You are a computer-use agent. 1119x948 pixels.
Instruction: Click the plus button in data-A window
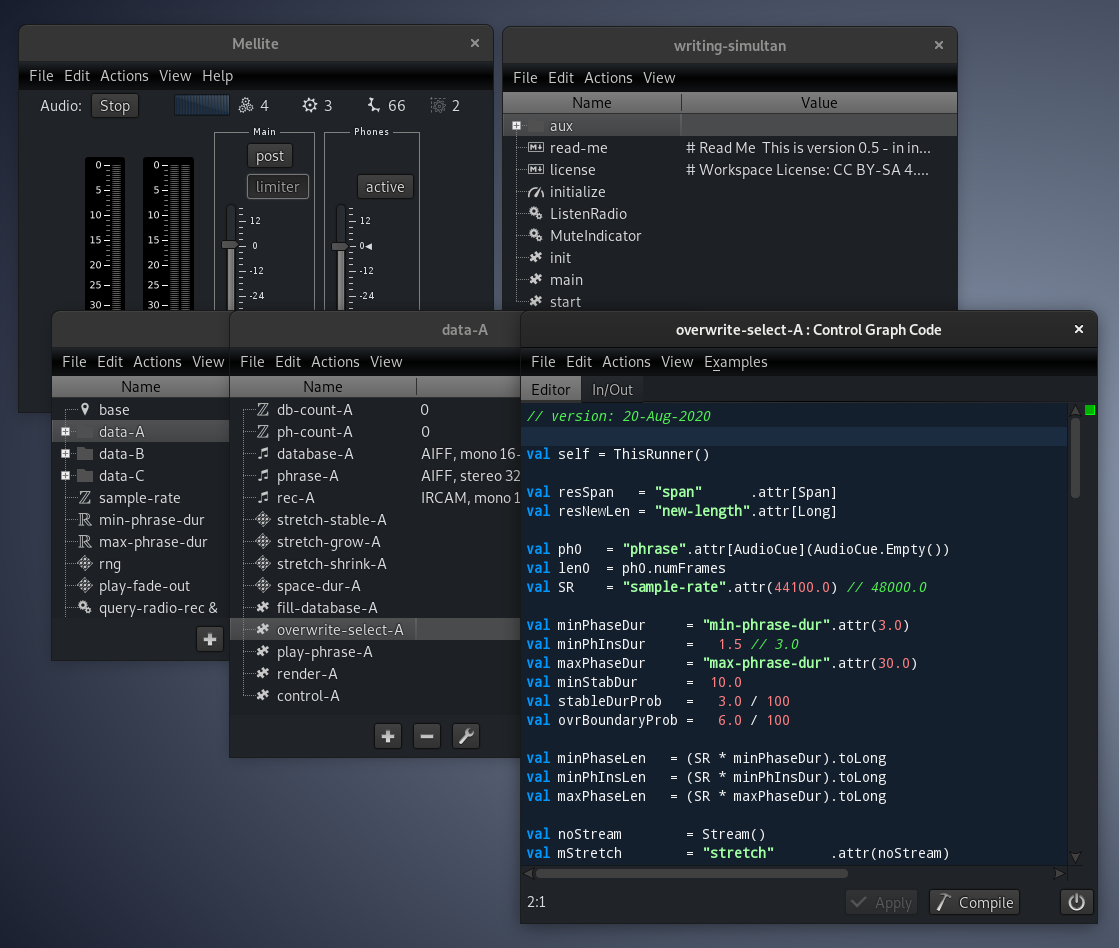388,737
